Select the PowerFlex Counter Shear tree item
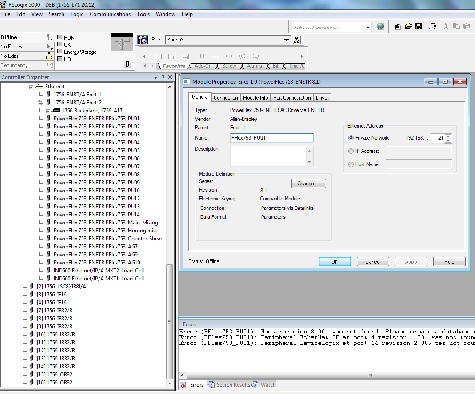Image resolution: width=475 pixels, height=394 pixels. pos(107,238)
